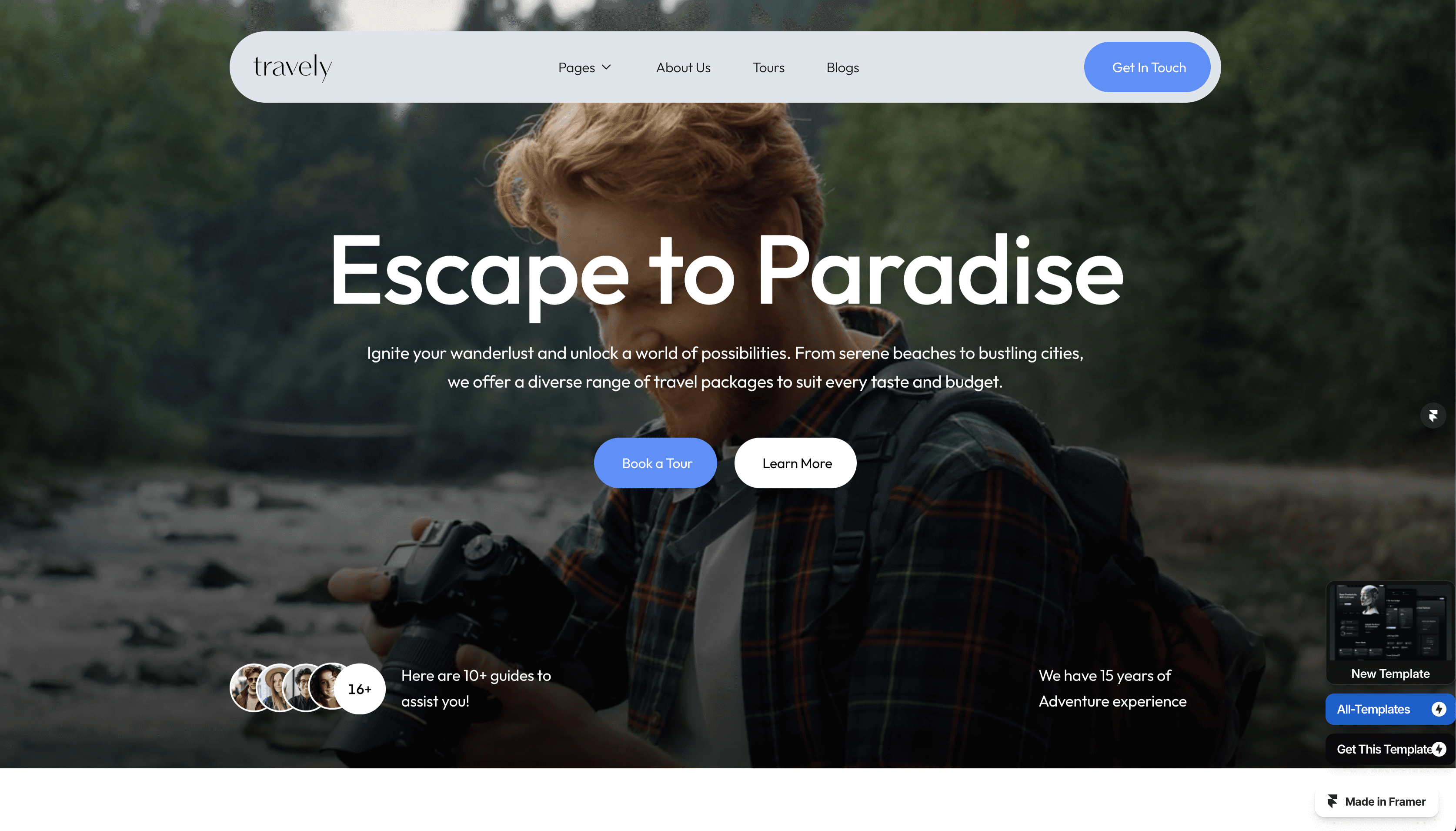This screenshot has height=831, width=1456.
Task: Click the 16+ guides counter bubble
Action: (x=360, y=689)
